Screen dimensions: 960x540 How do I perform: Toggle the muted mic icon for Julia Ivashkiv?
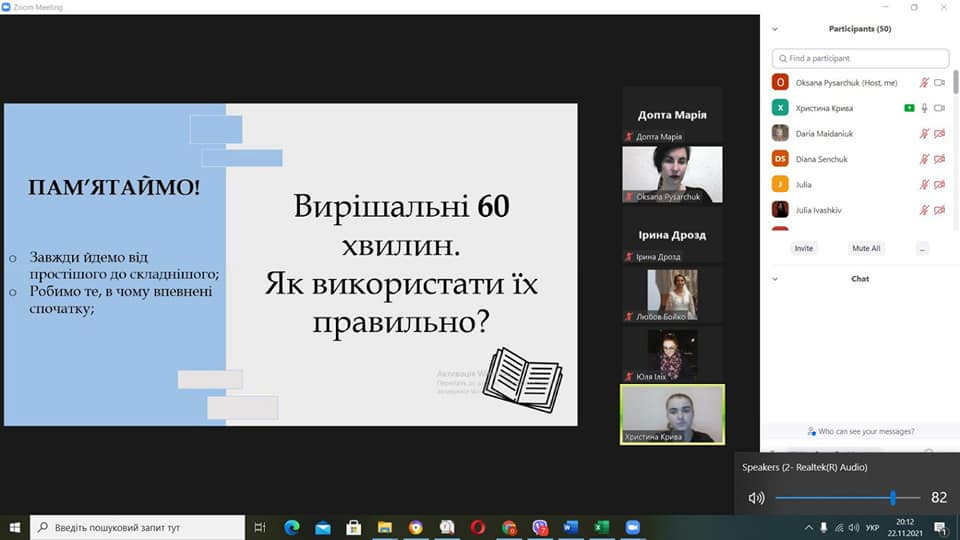tap(924, 210)
